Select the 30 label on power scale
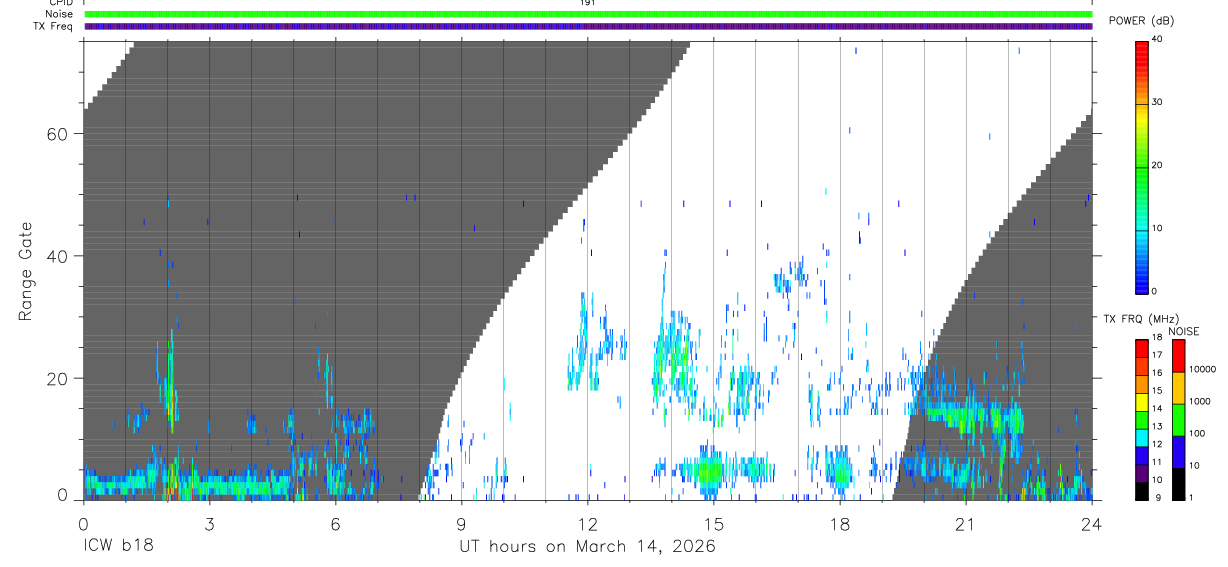 click(1157, 102)
